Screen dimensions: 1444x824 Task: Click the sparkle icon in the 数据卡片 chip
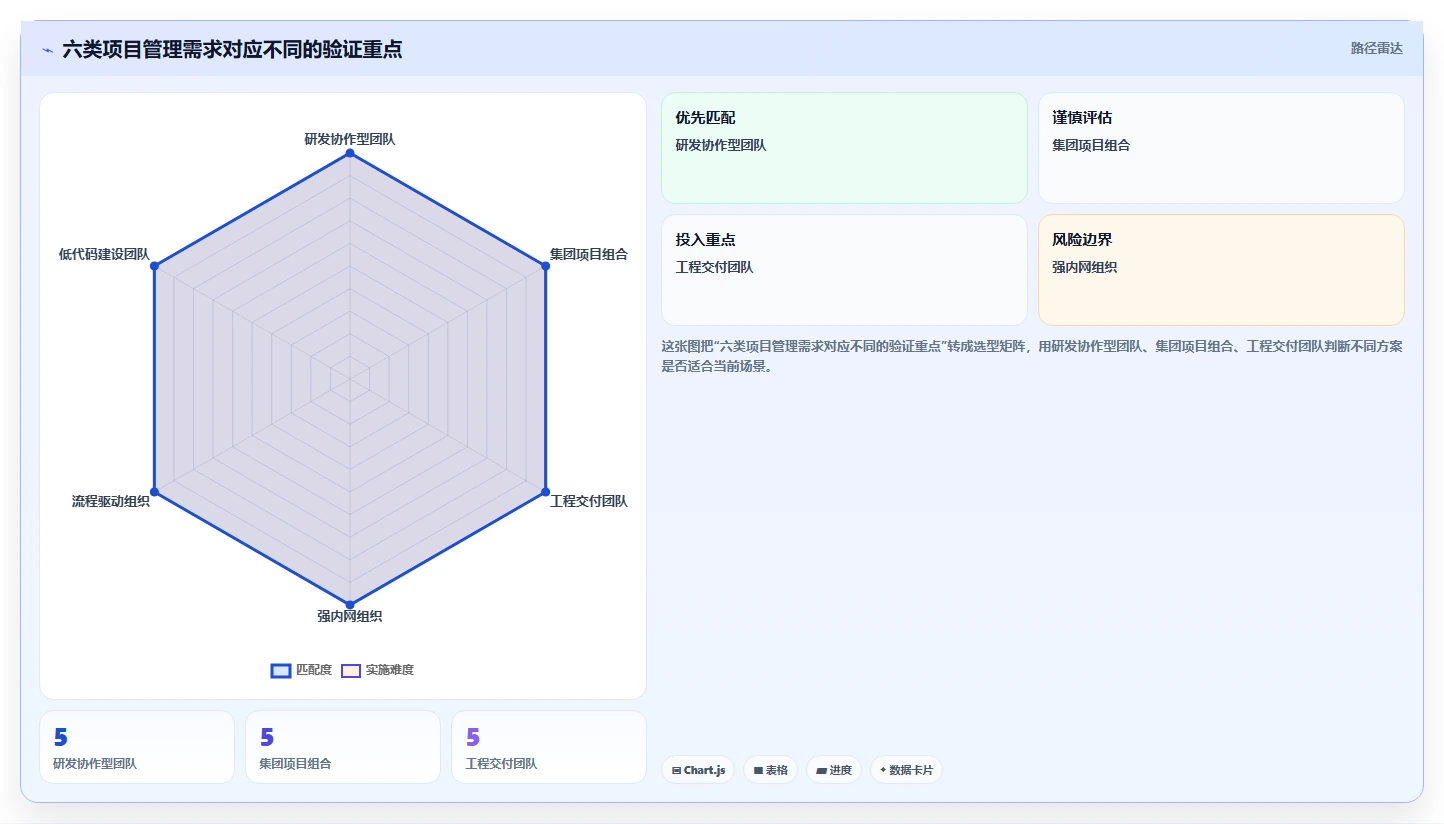tap(883, 770)
